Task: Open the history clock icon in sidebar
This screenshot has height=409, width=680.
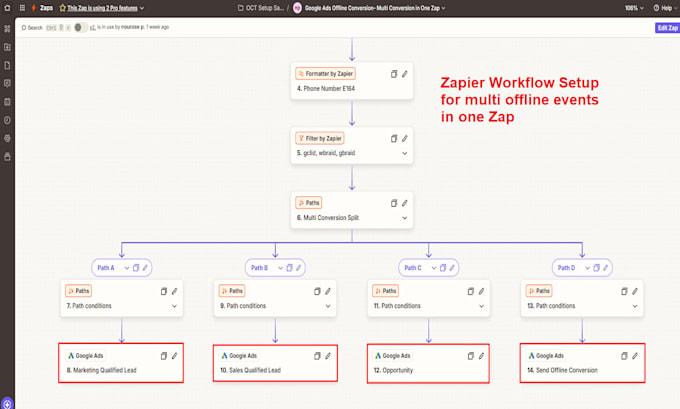Action: (x=7, y=120)
